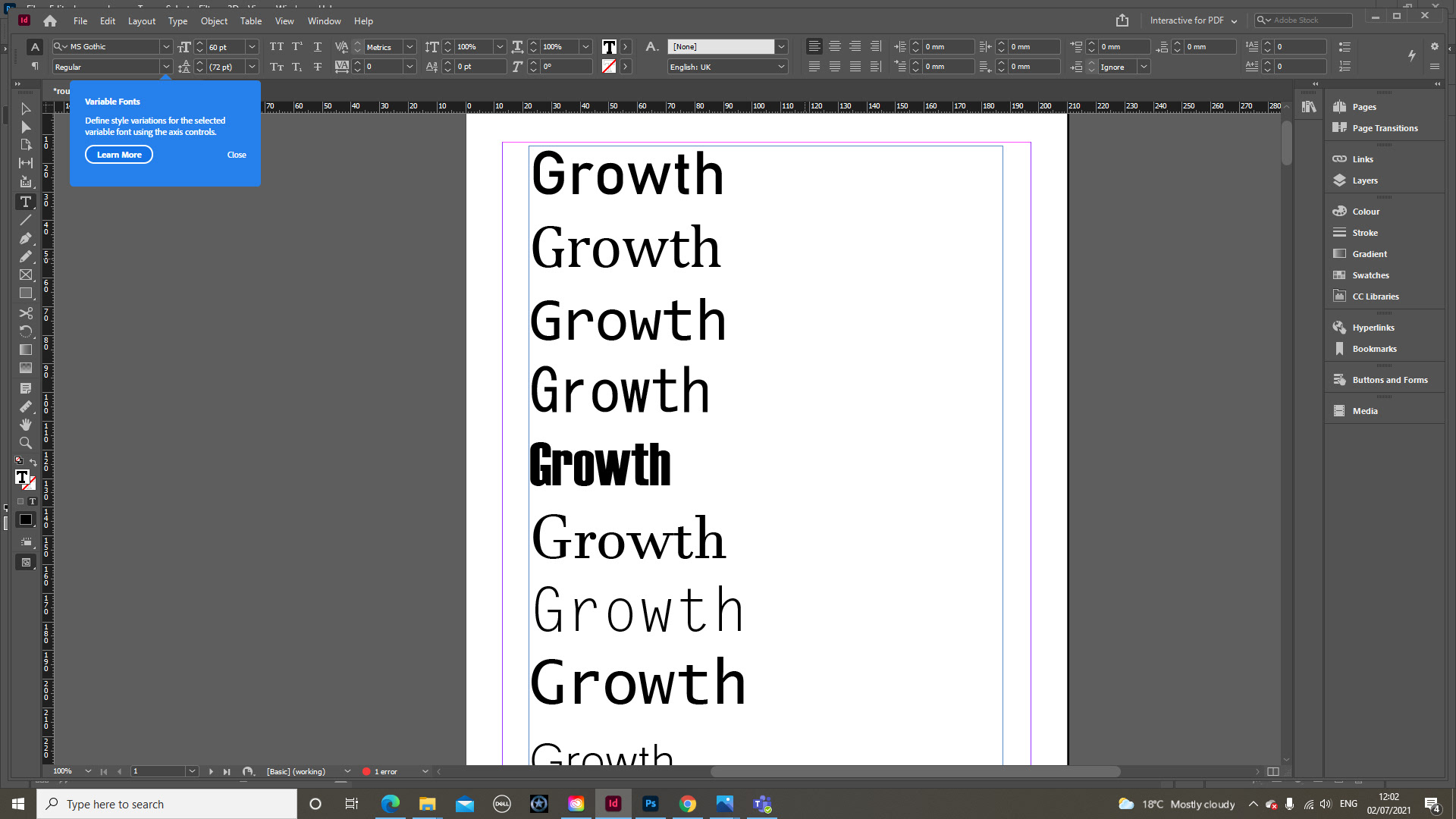The height and width of the screenshot is (819, 1456).
Task: Open the Object menu
Action: coord(214,21)
